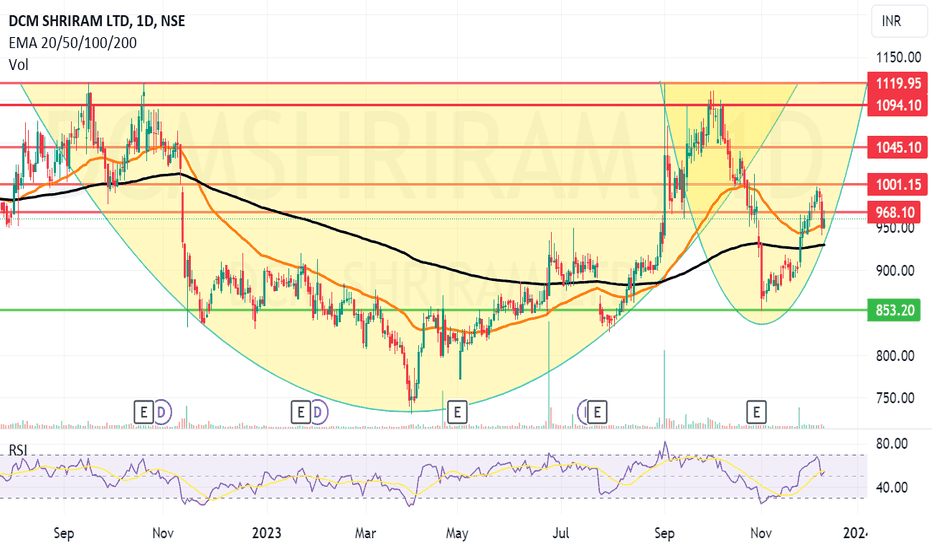This screenshot has height=550, width=932.
Task: Click the DCM SHRIRAM LTD, 1D, NSE title
Action: tap(97, 21)
